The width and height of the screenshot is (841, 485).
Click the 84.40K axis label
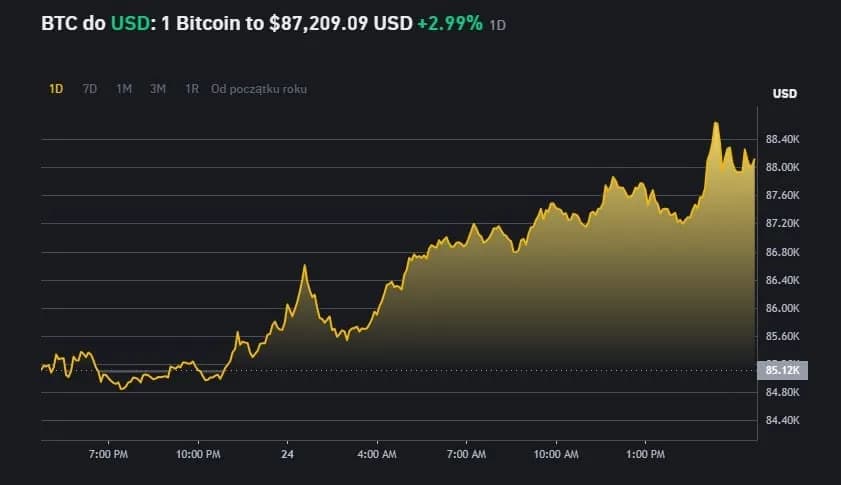[781, 420]
